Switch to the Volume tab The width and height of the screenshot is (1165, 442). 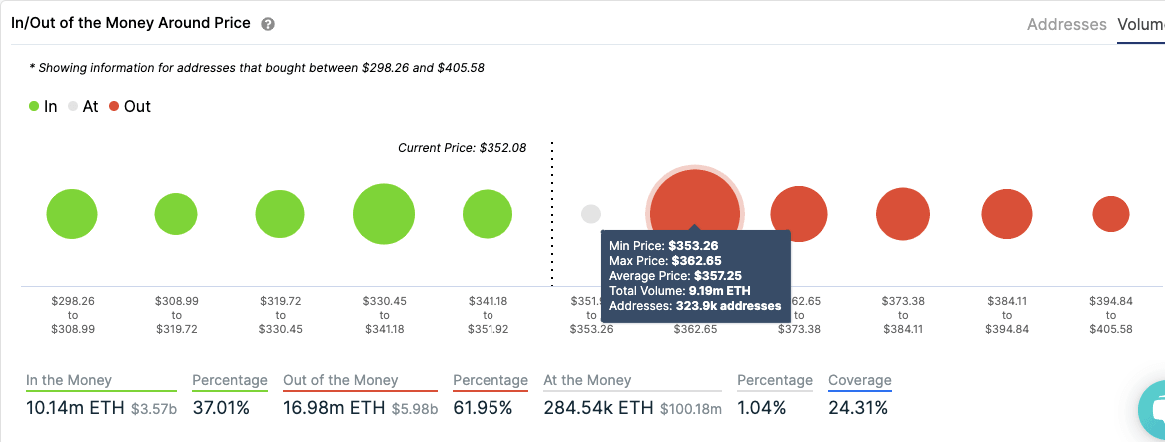coord(1141,24)
